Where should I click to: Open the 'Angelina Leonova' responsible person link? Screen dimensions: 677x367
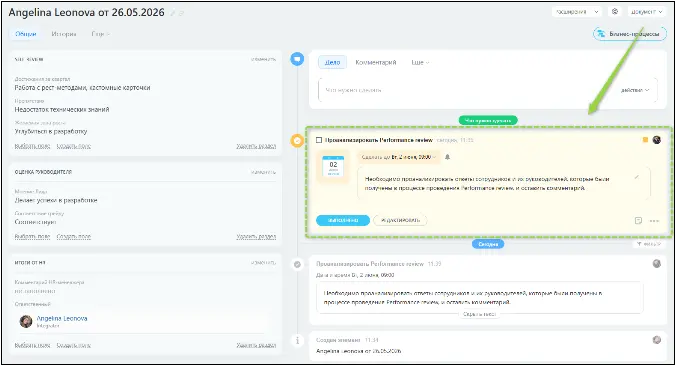[x=62, y=319]
